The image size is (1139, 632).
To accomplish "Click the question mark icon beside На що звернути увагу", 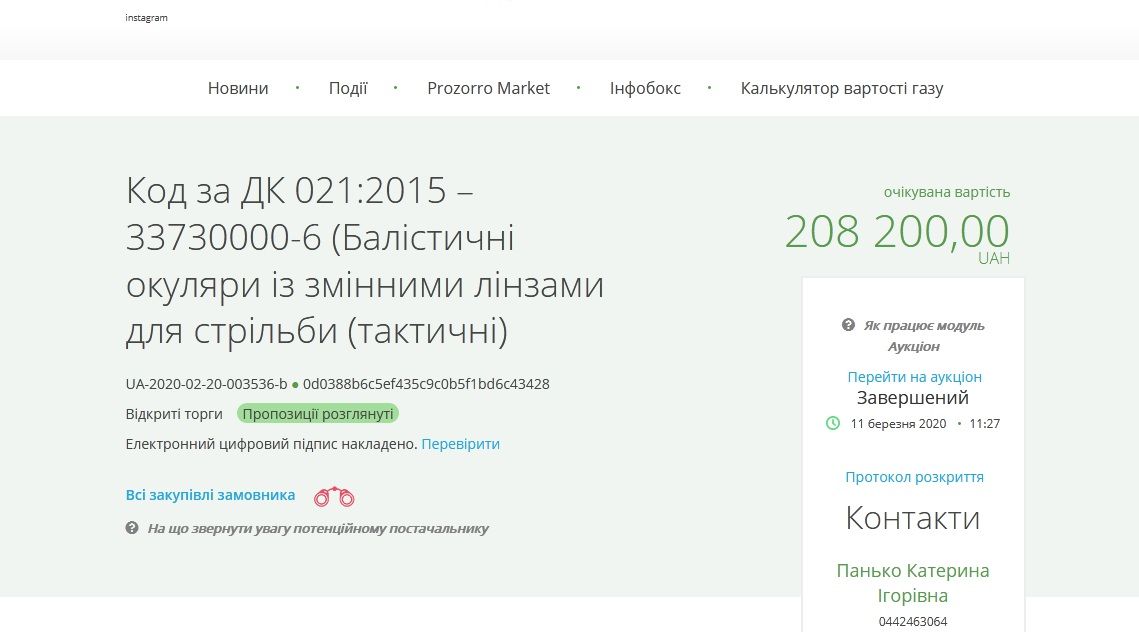I will (x=131, y=528).
